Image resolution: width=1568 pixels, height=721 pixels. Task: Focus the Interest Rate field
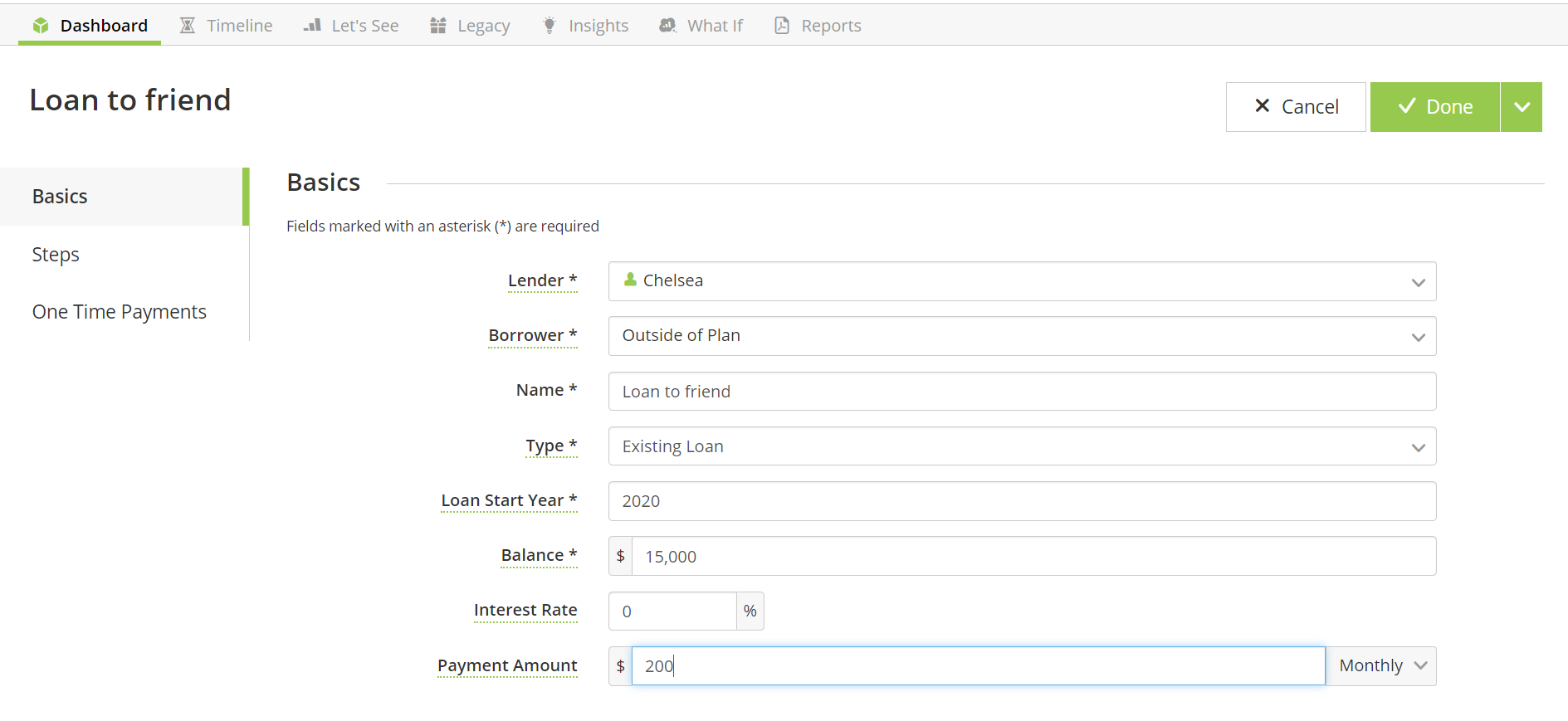(x=672, y=611)
